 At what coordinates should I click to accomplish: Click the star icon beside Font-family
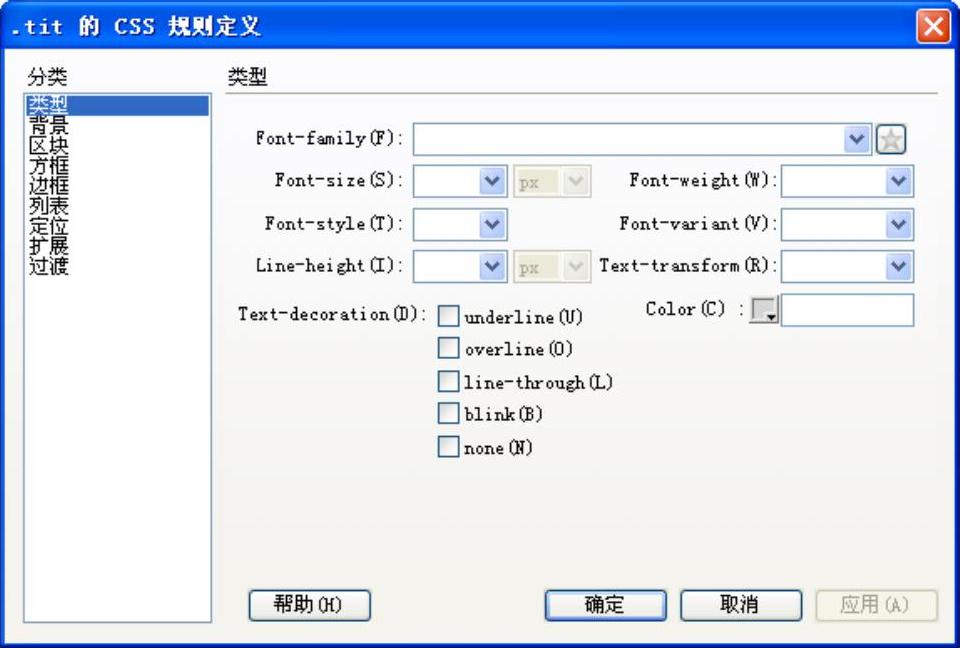[891, 140]
